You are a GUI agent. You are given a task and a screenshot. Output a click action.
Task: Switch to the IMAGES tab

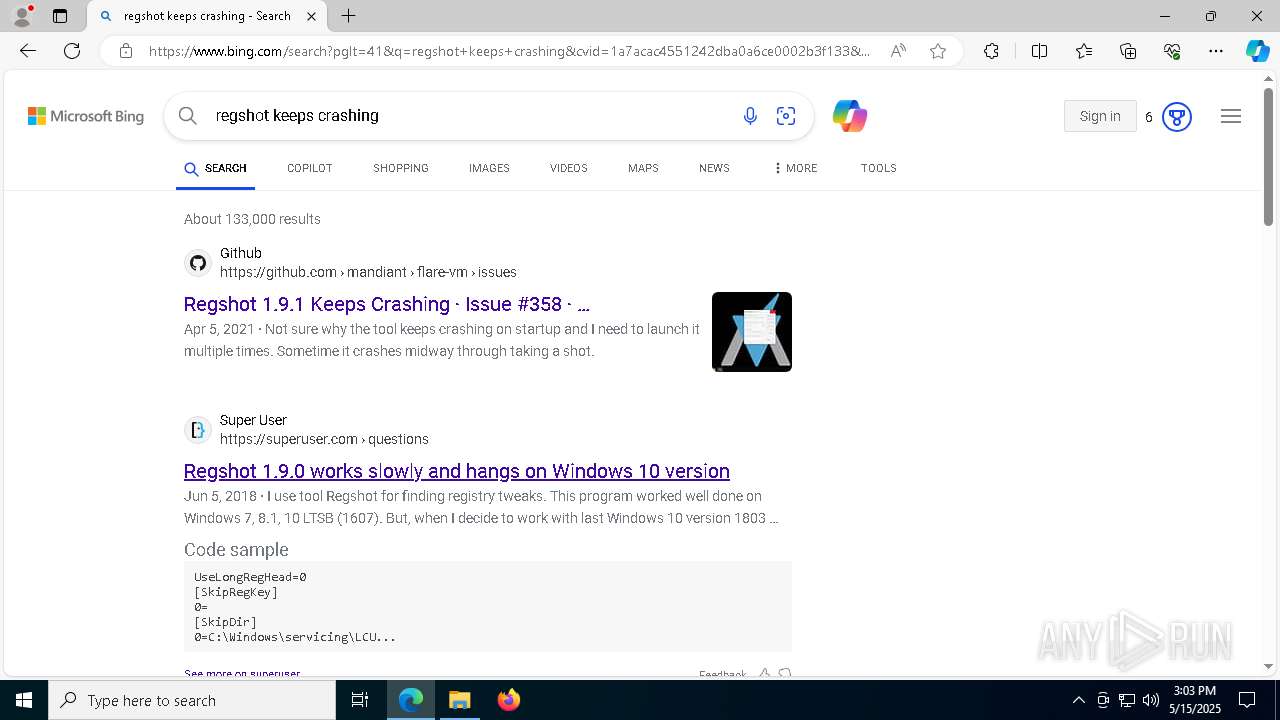(489, 168)
